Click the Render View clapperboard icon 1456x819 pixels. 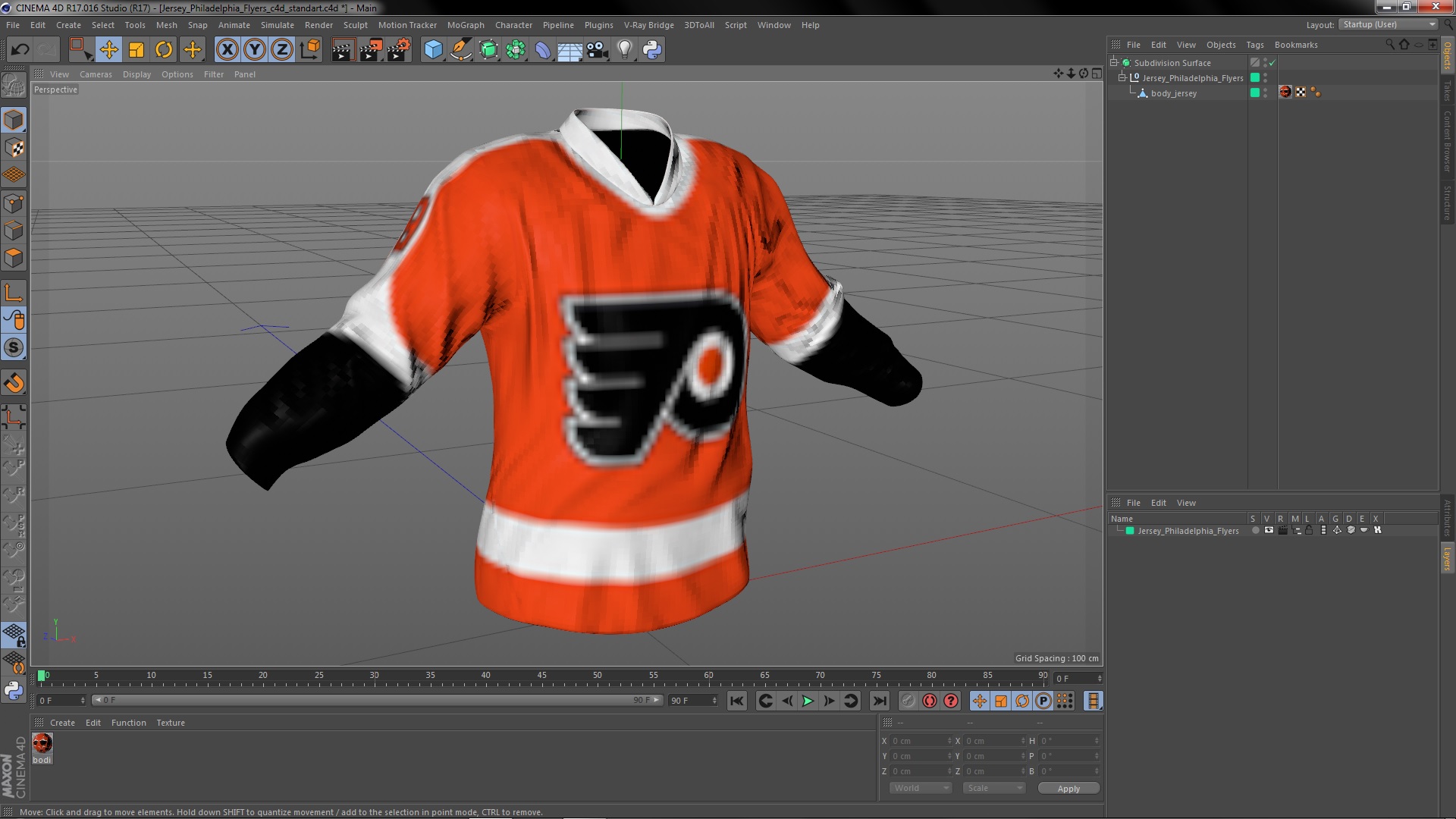[x=343, y=50]
